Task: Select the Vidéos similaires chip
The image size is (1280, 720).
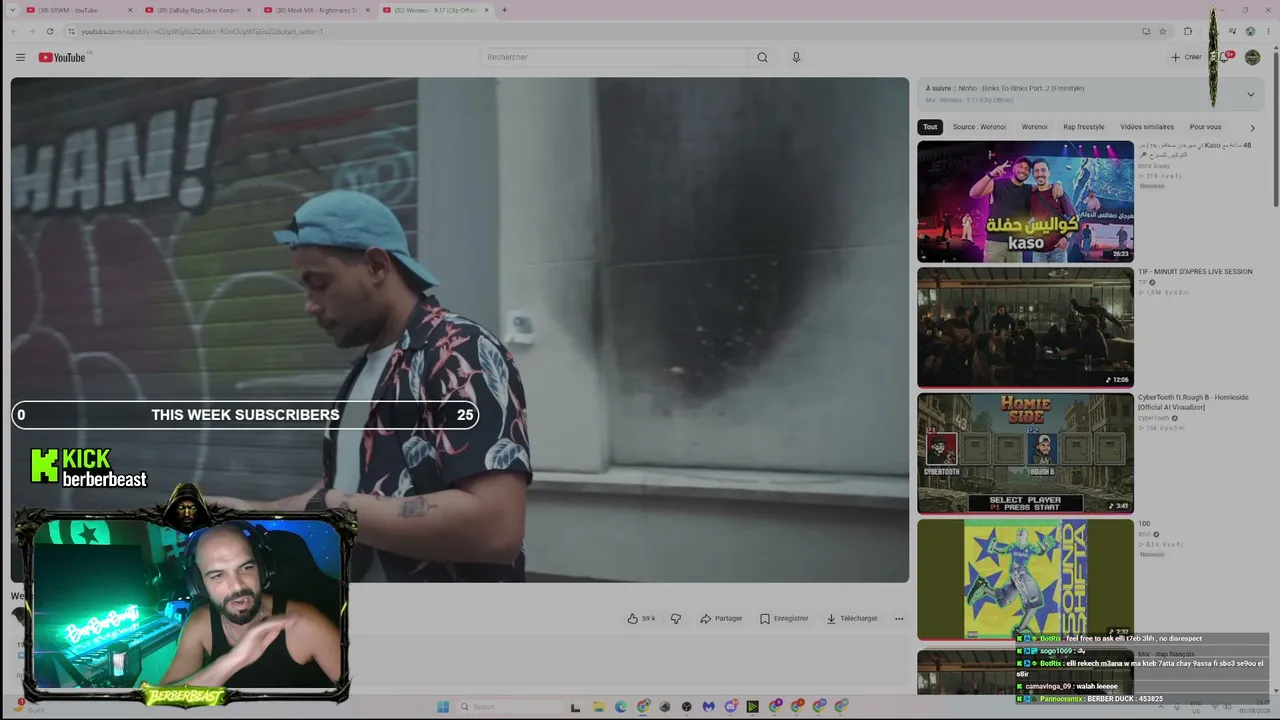Action: point(1147,127)
